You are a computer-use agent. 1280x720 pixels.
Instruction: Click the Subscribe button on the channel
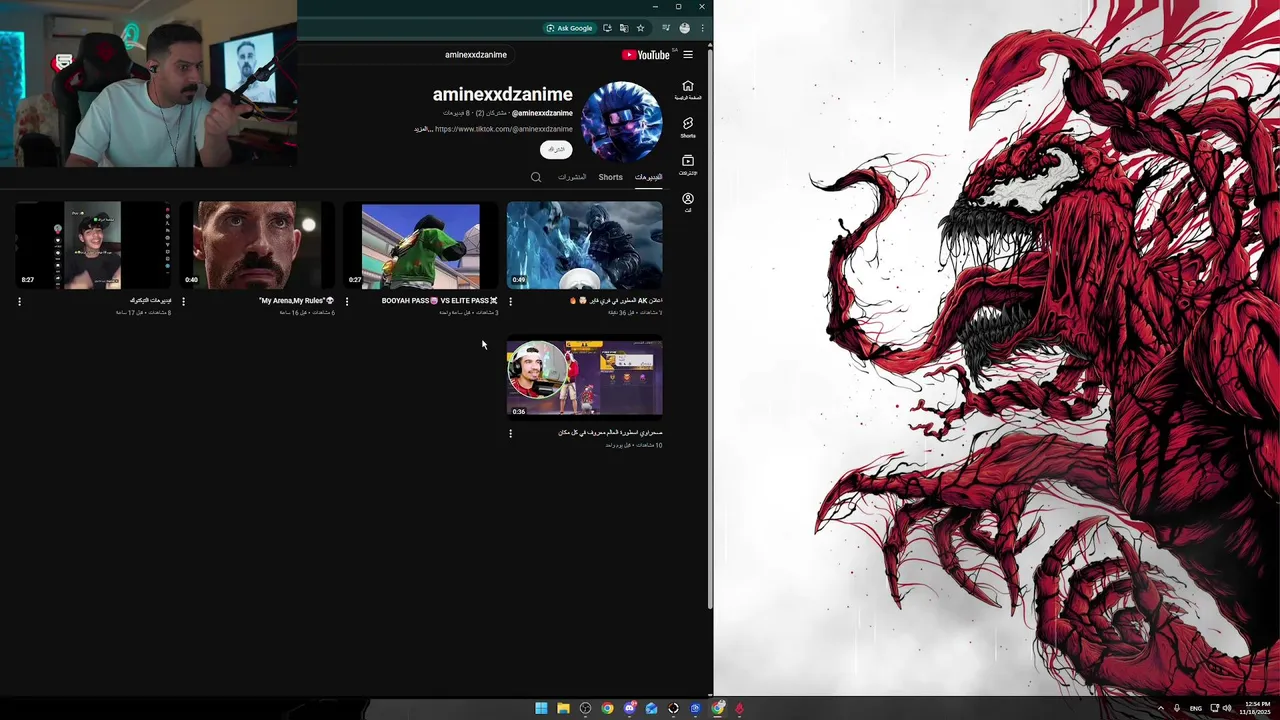(556, 149)
